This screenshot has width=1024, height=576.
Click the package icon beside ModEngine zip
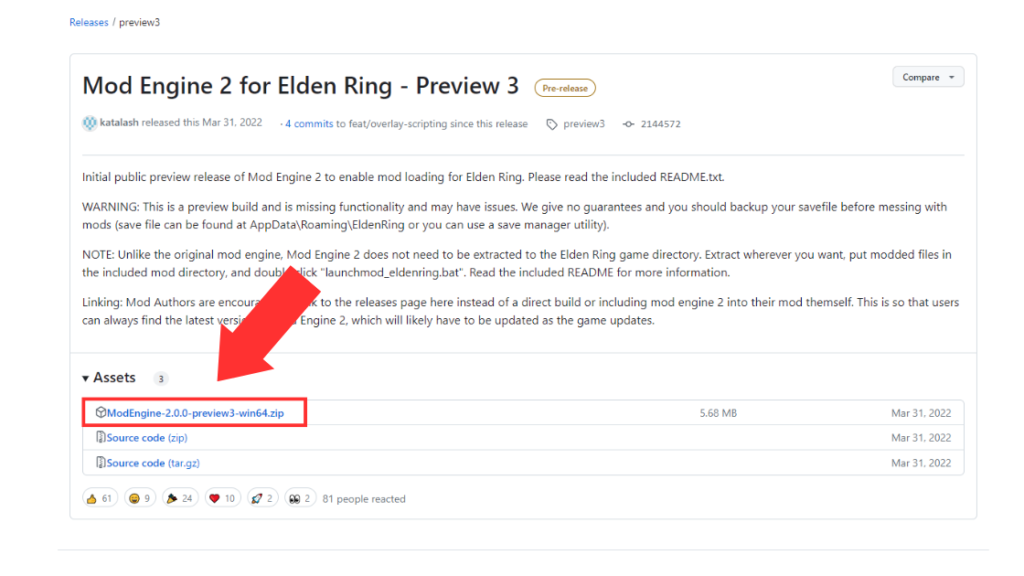tap(101, 412)
